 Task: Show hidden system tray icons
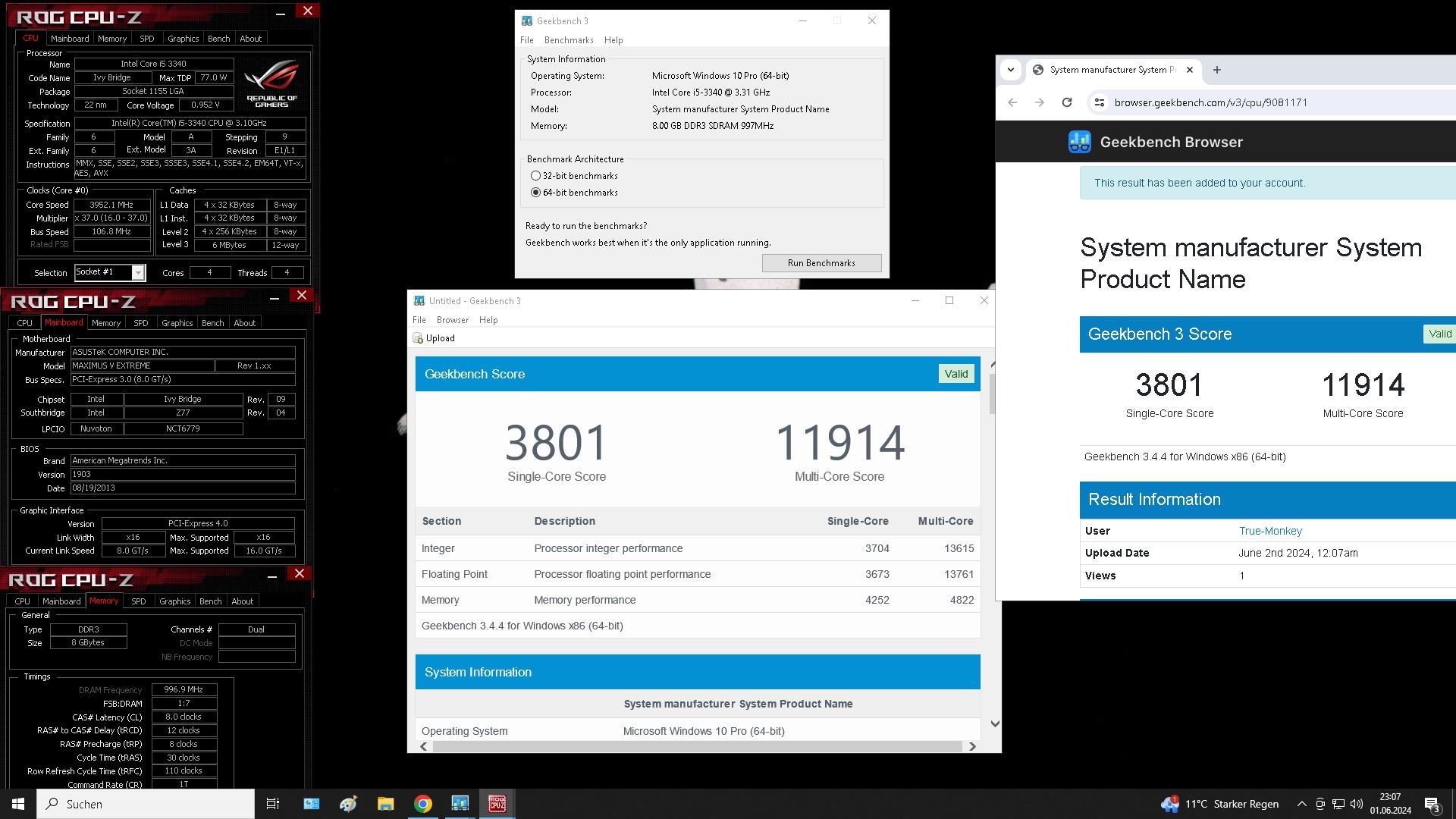pyautogui.click(x=1301, y=804)
